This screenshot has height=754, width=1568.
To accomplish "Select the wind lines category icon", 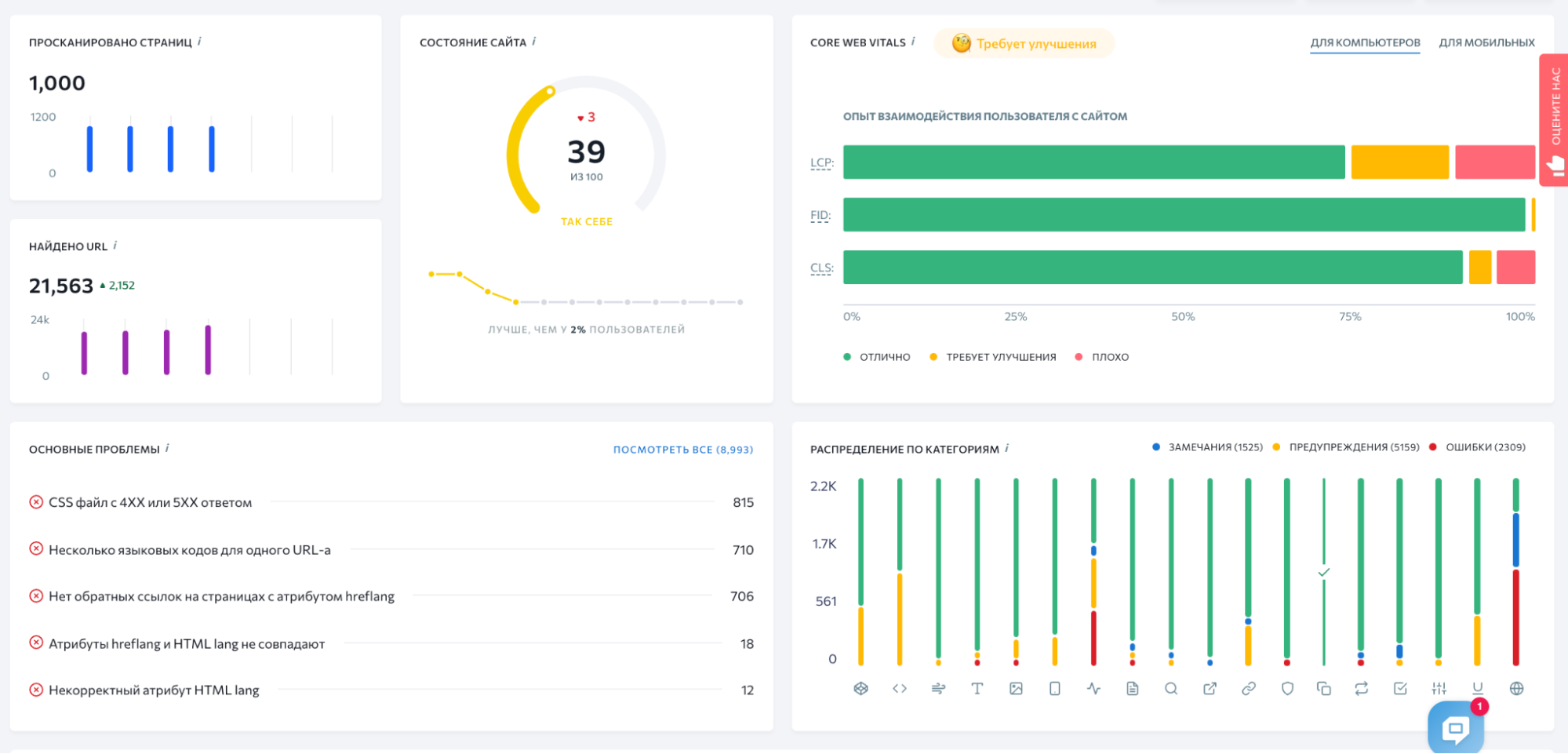I will coord(938,689).
